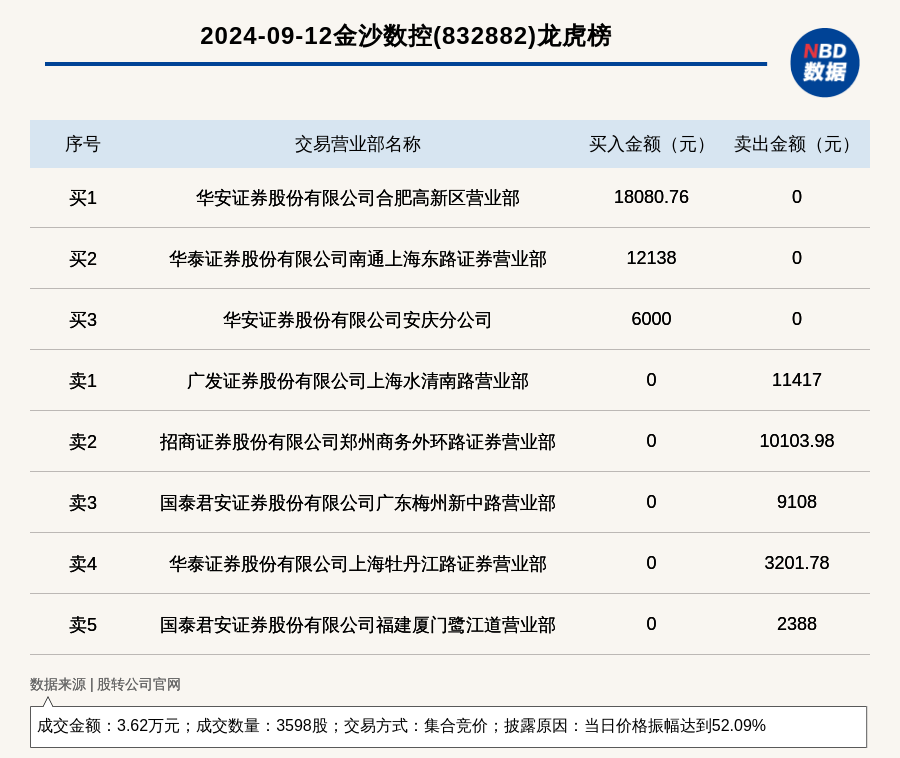Select the 卖4 row label
The width and height of the screenshot is (900, 758).
[x=83, y=563]
